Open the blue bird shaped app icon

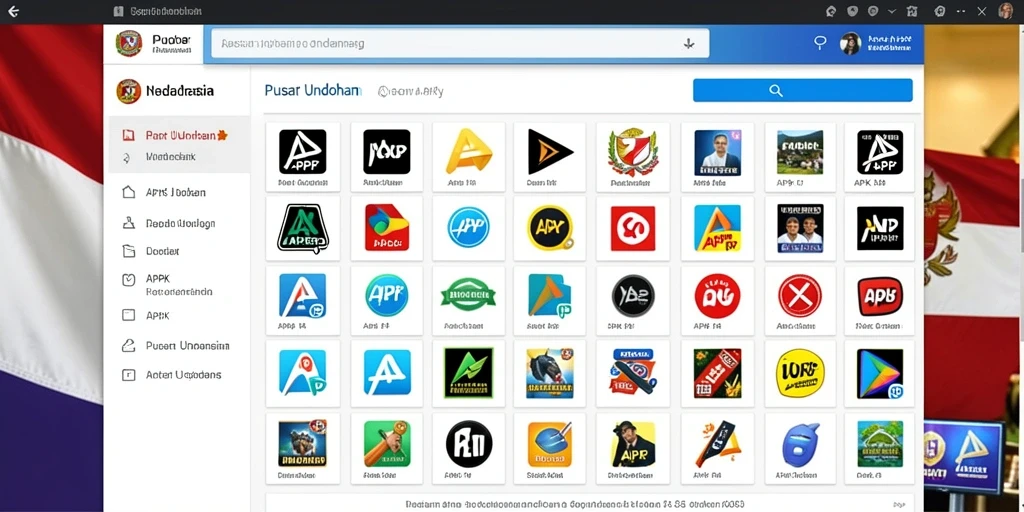pyautogui.click(x=800, y=443)
